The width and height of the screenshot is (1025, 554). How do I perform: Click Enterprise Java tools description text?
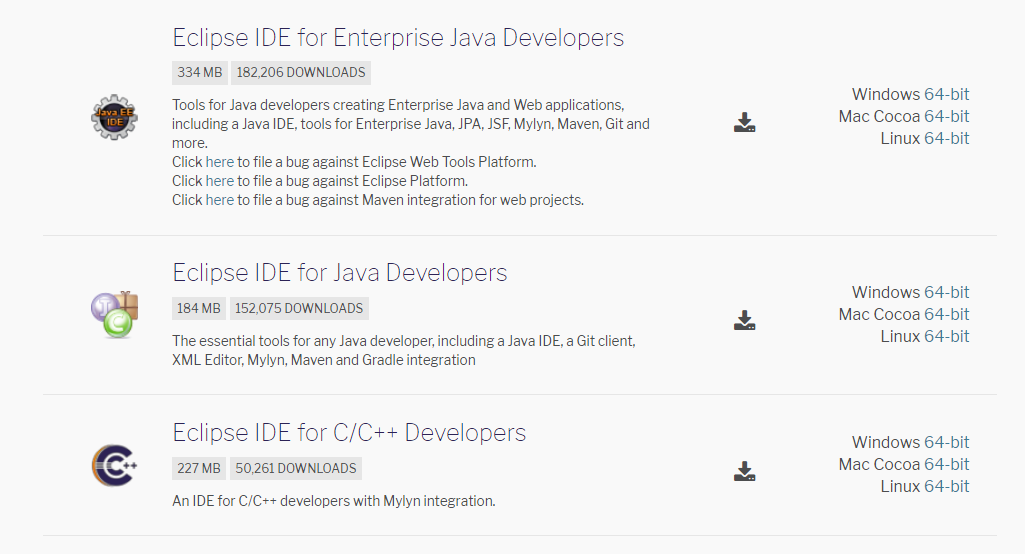click(411, 124)
